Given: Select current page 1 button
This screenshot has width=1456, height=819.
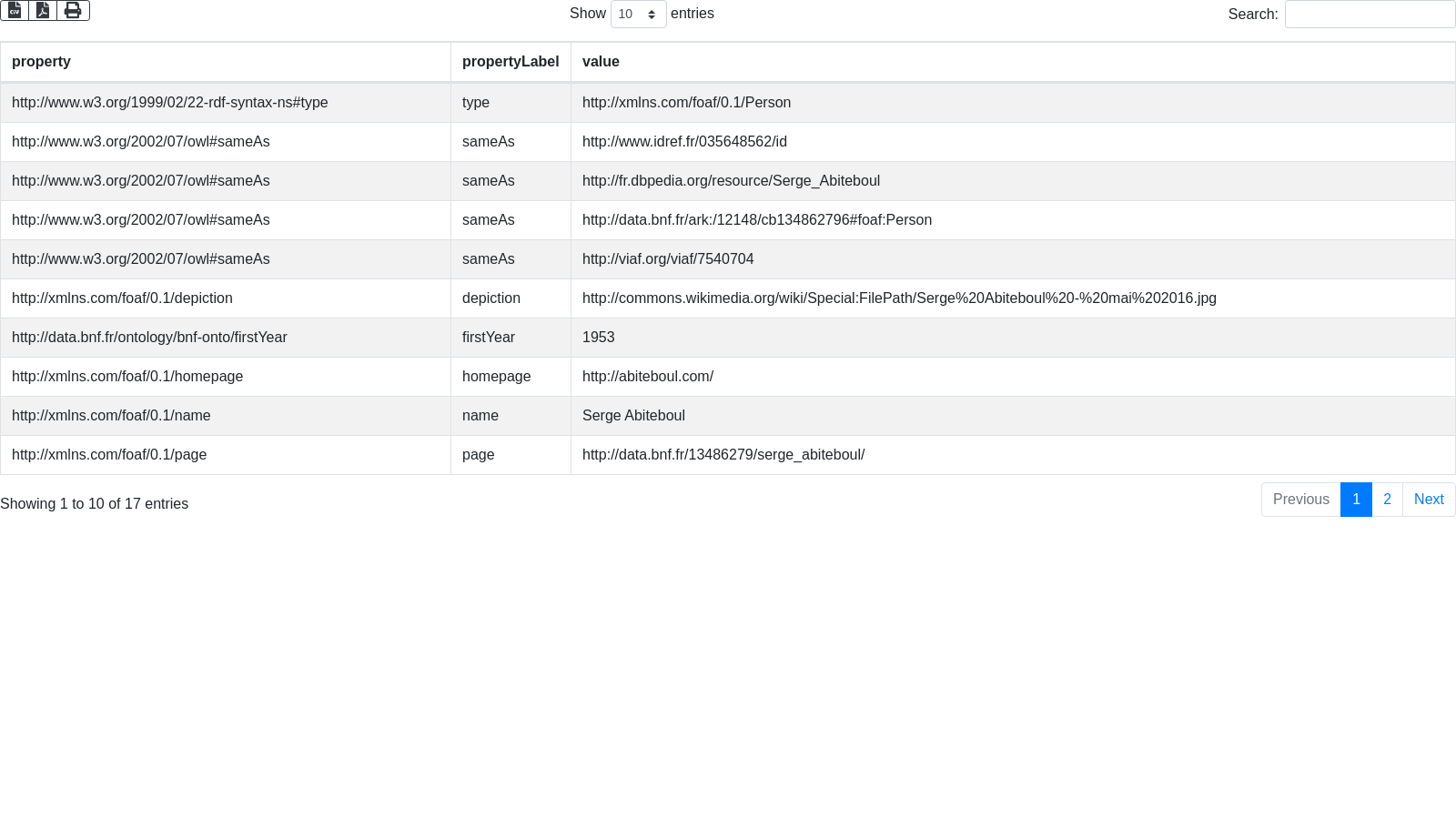Looking at the screenshot, I should coord(1356,500).
